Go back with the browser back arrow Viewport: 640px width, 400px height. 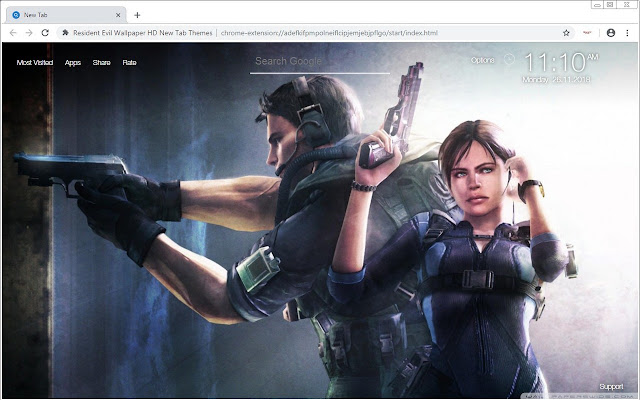[x=13, y=33]
